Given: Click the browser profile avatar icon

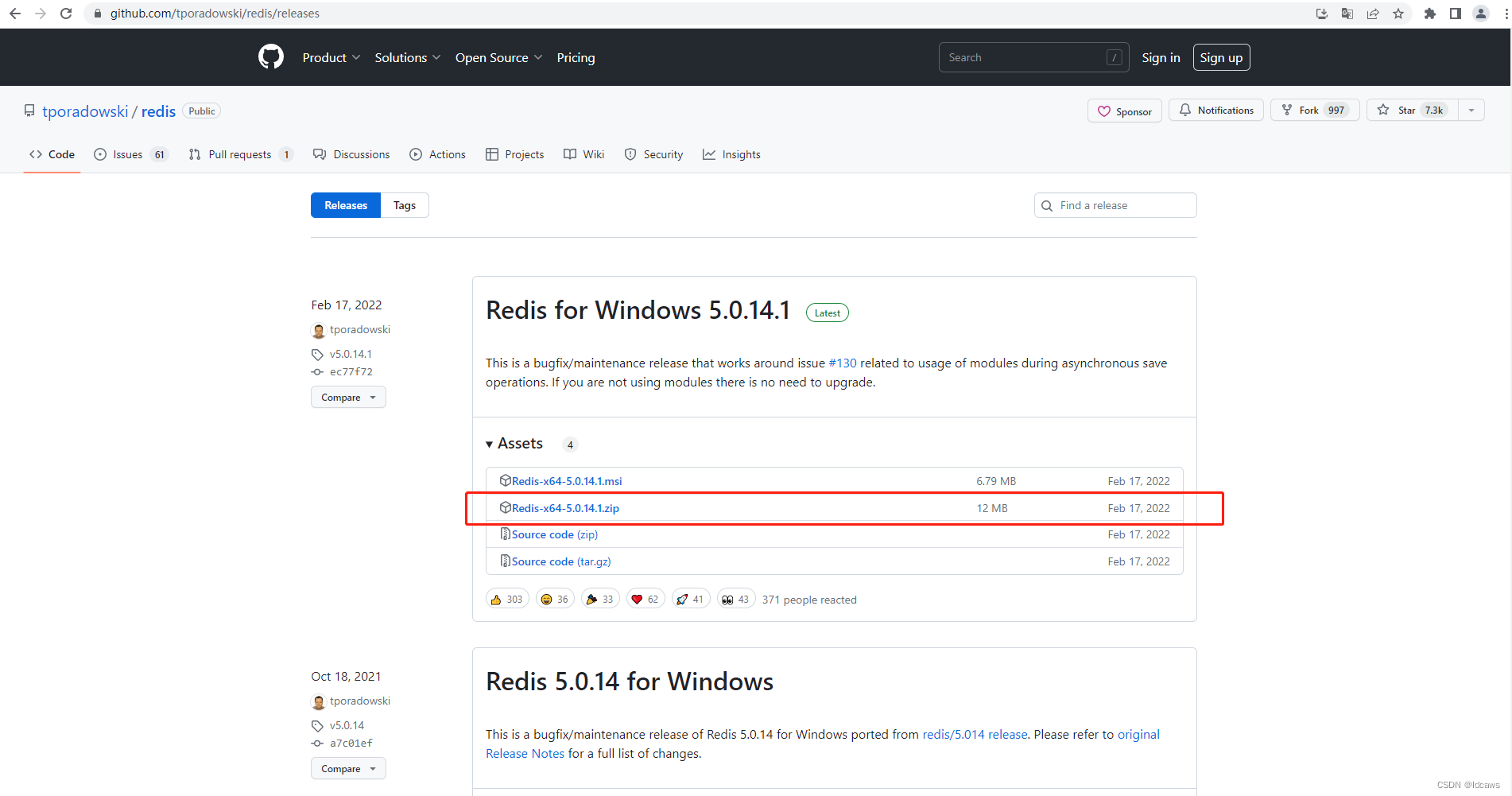Looking at the screenshot, I should pyautogui.click(x=1481, y=14).
